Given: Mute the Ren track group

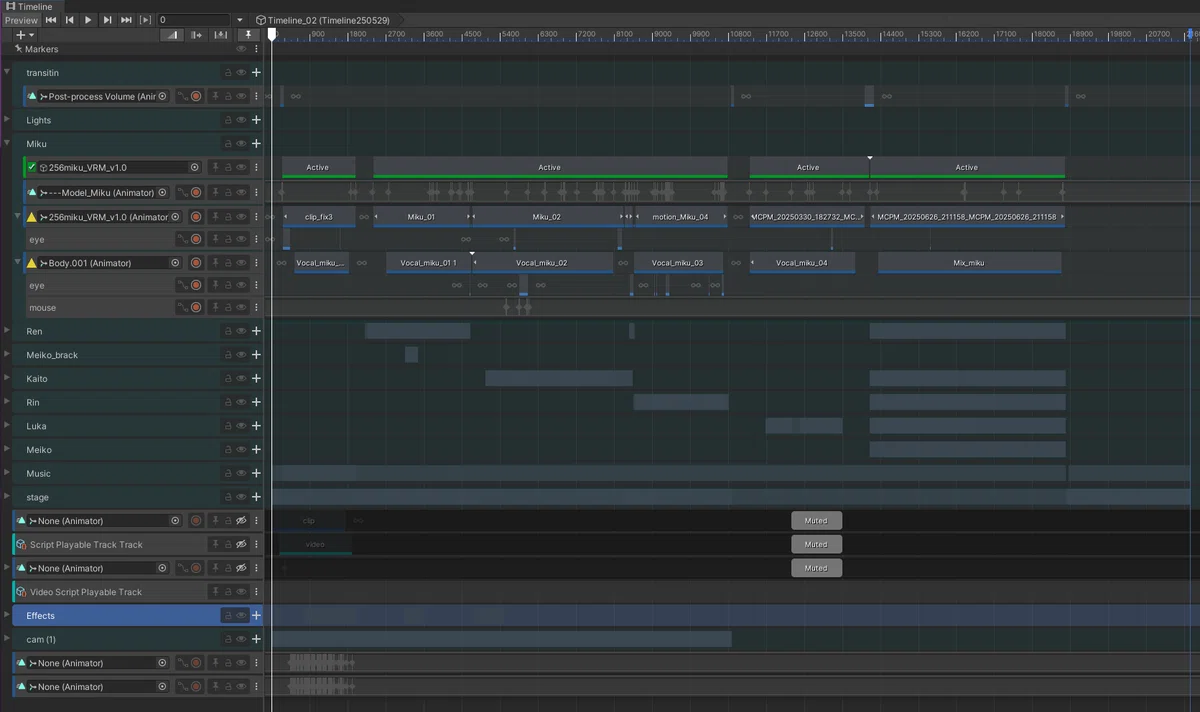Looking at the screenshot, I should 241,331.
